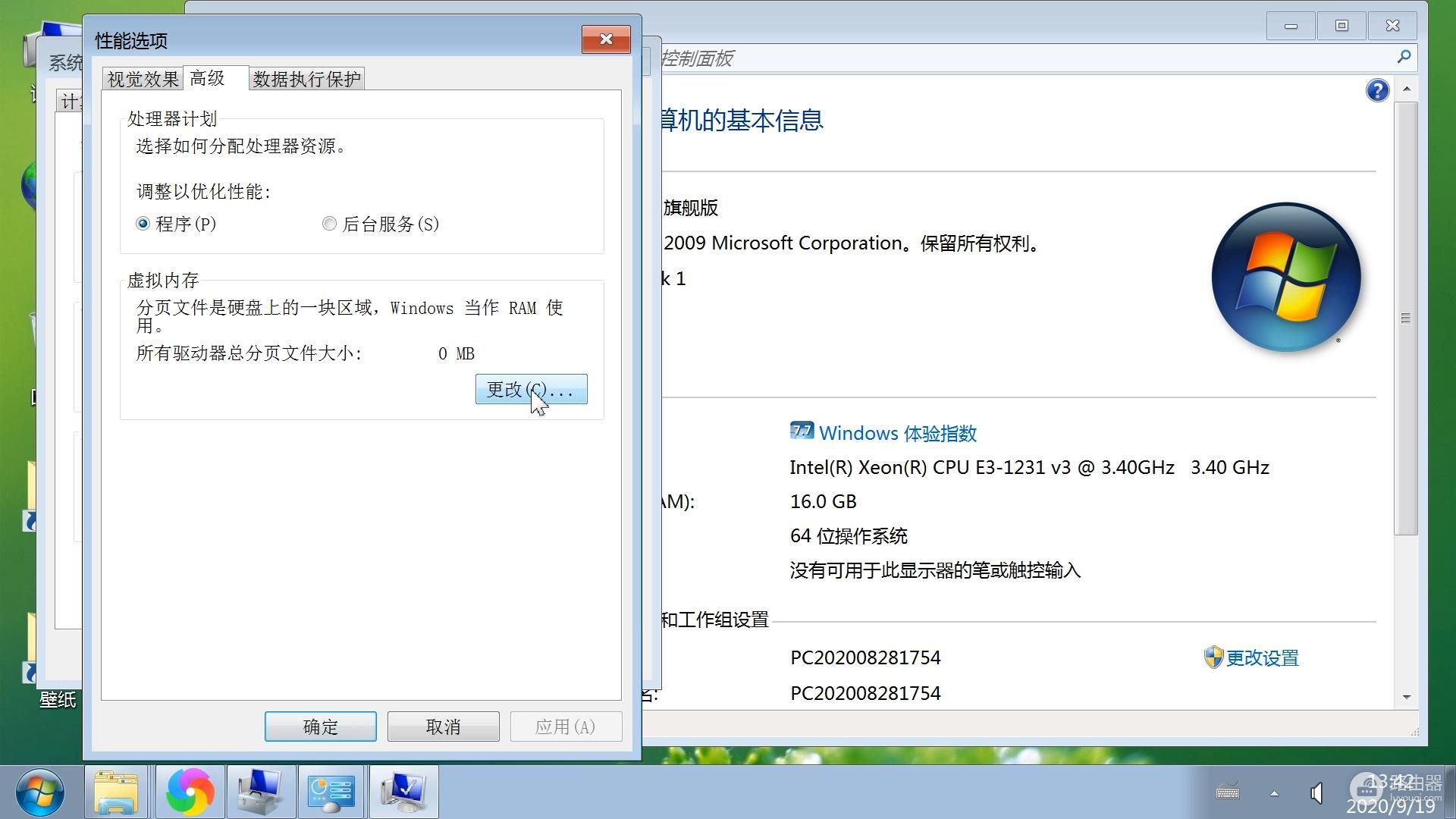
Task: Click the shield icon beside 更改设置
Action: tap(1213, 657)
